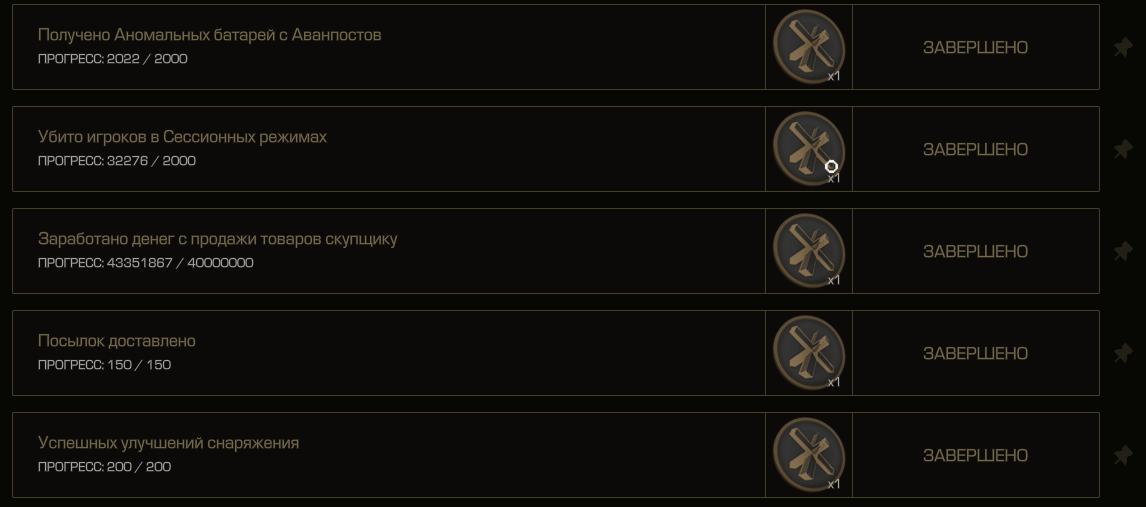Image resolution: width=1146 pixels, height=507 pixels.
Task: Toggle pin icon for Посылок доставлено
Action: 1123,354
